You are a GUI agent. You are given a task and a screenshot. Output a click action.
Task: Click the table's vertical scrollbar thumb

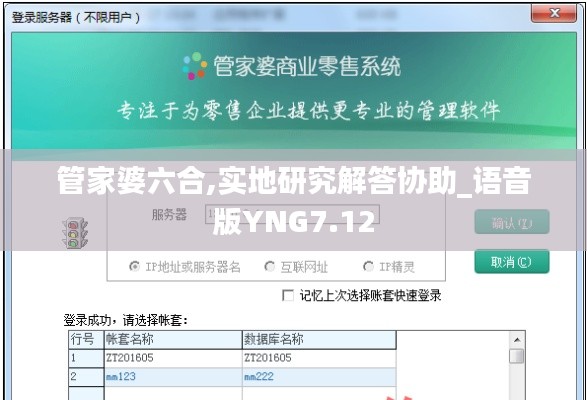point(517,356)
